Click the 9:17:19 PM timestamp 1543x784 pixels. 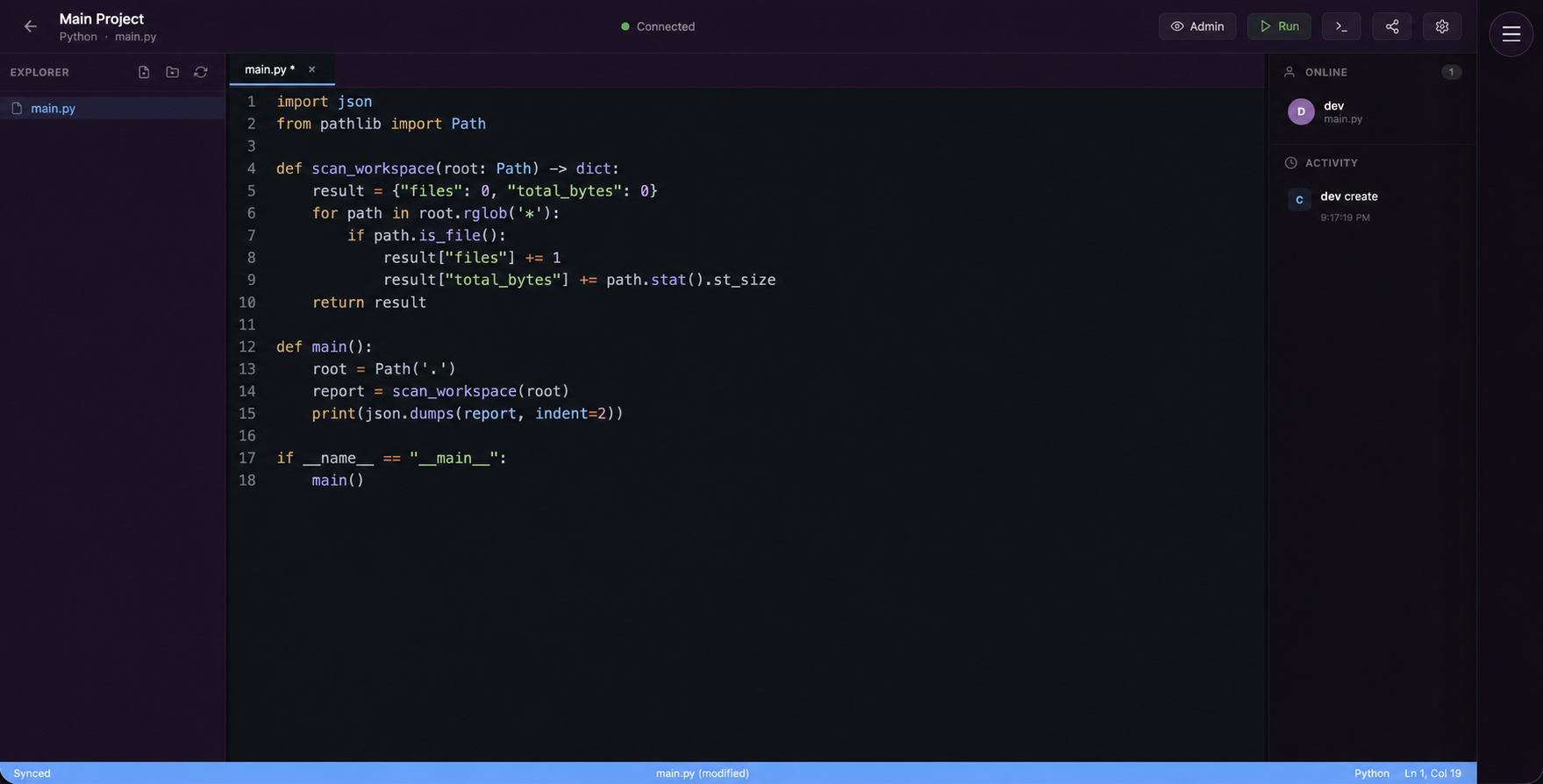point(1345,217)
